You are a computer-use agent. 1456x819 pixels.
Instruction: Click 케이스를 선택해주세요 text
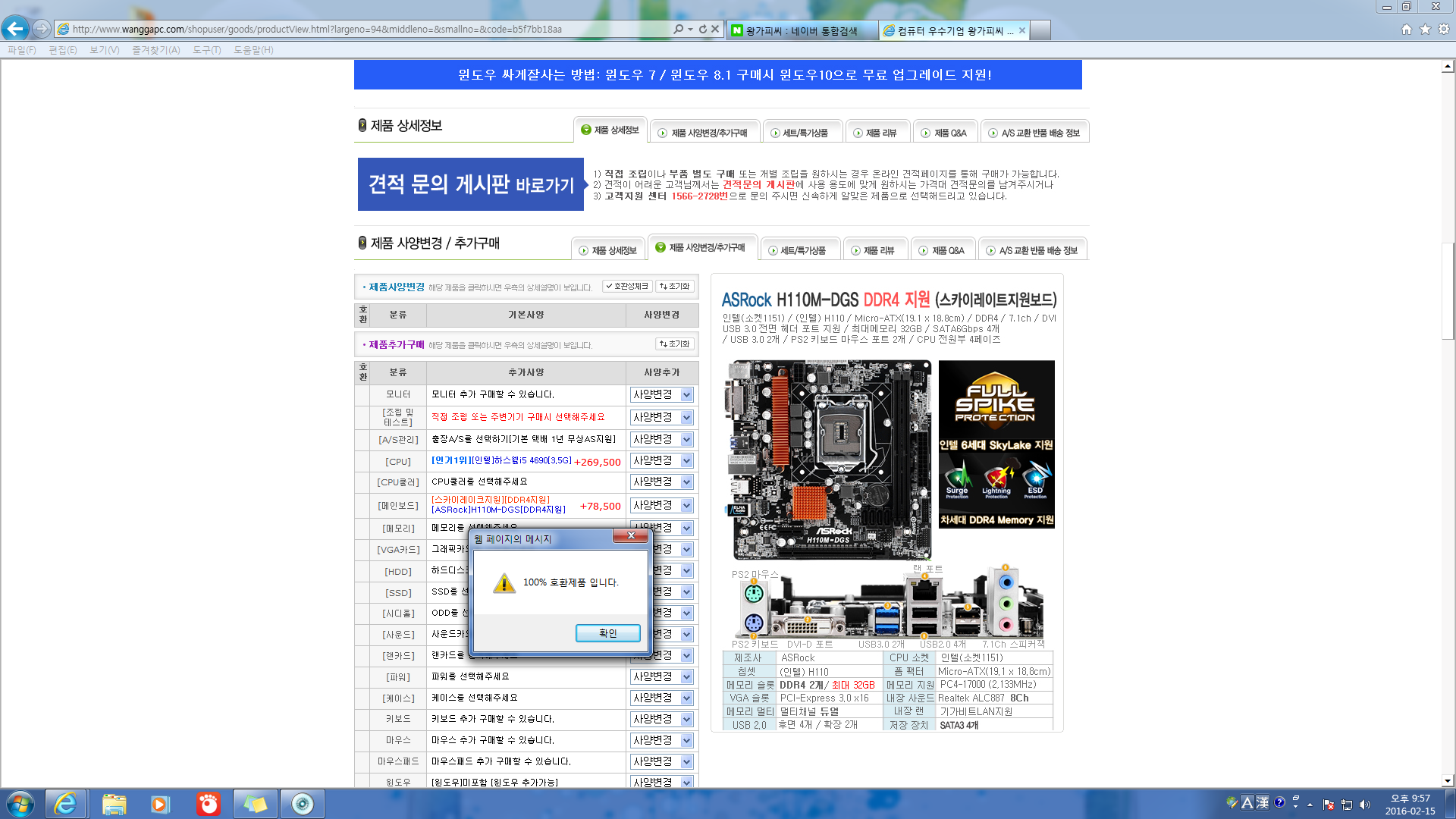pos(474,698)
